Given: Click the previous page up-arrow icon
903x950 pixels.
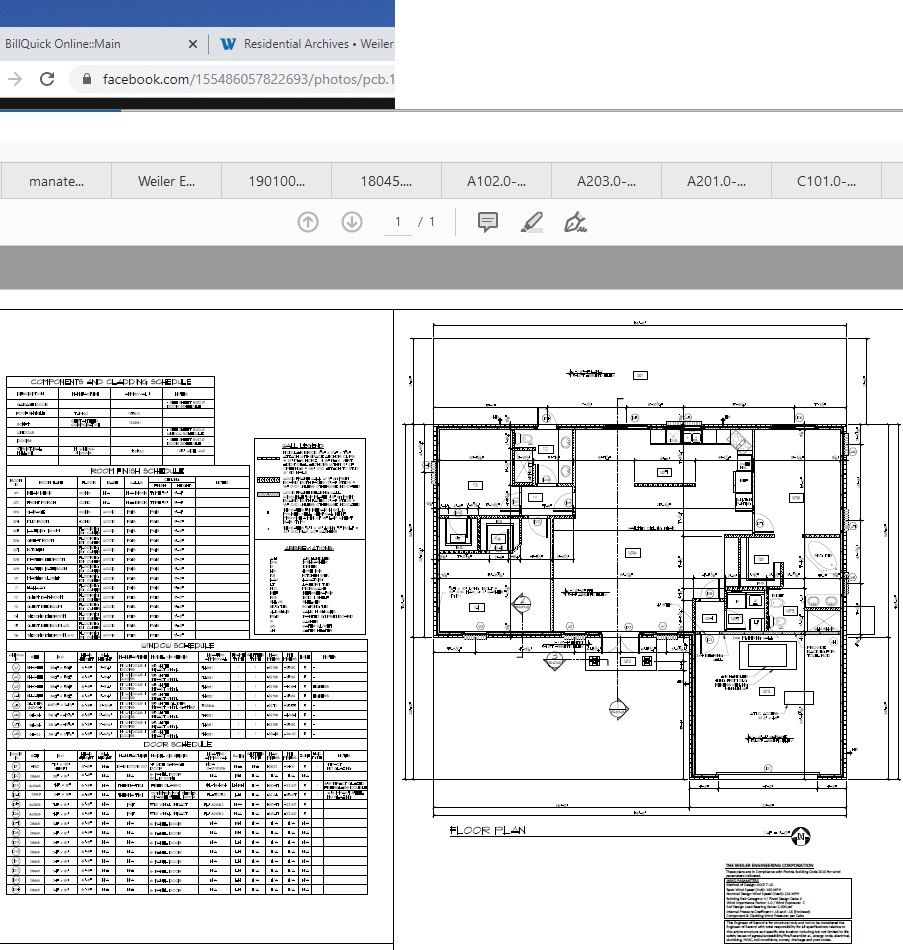Looking at the screenshot, I should pos(308,222).
